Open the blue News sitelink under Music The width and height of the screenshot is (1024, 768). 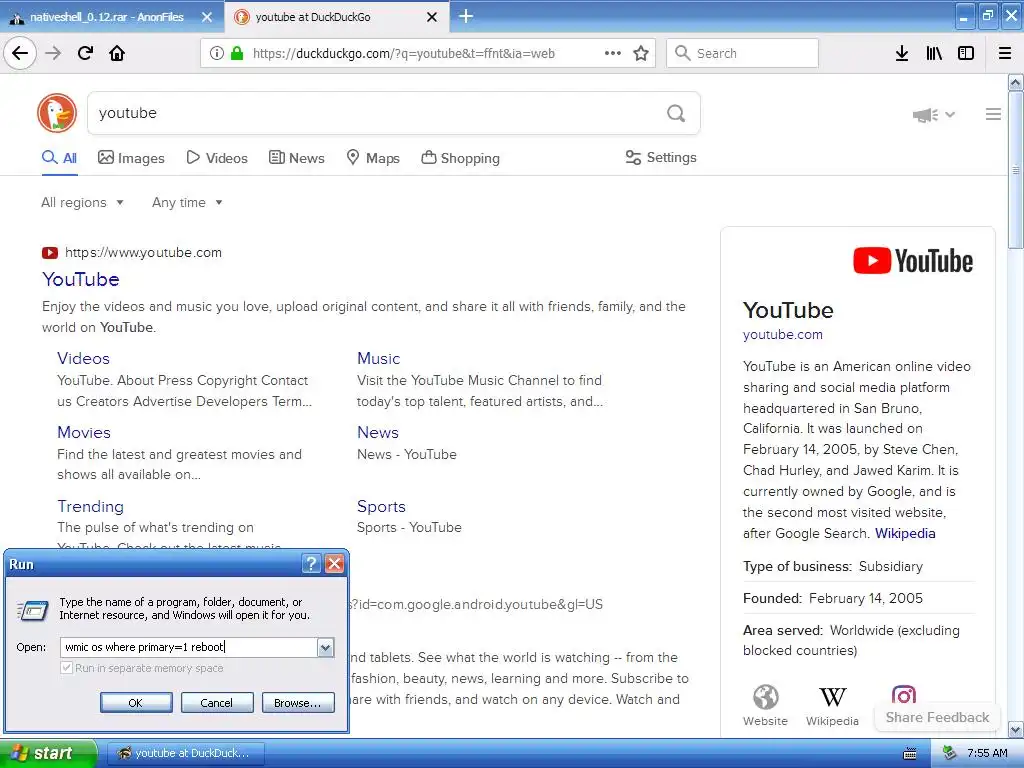(377, 432)
